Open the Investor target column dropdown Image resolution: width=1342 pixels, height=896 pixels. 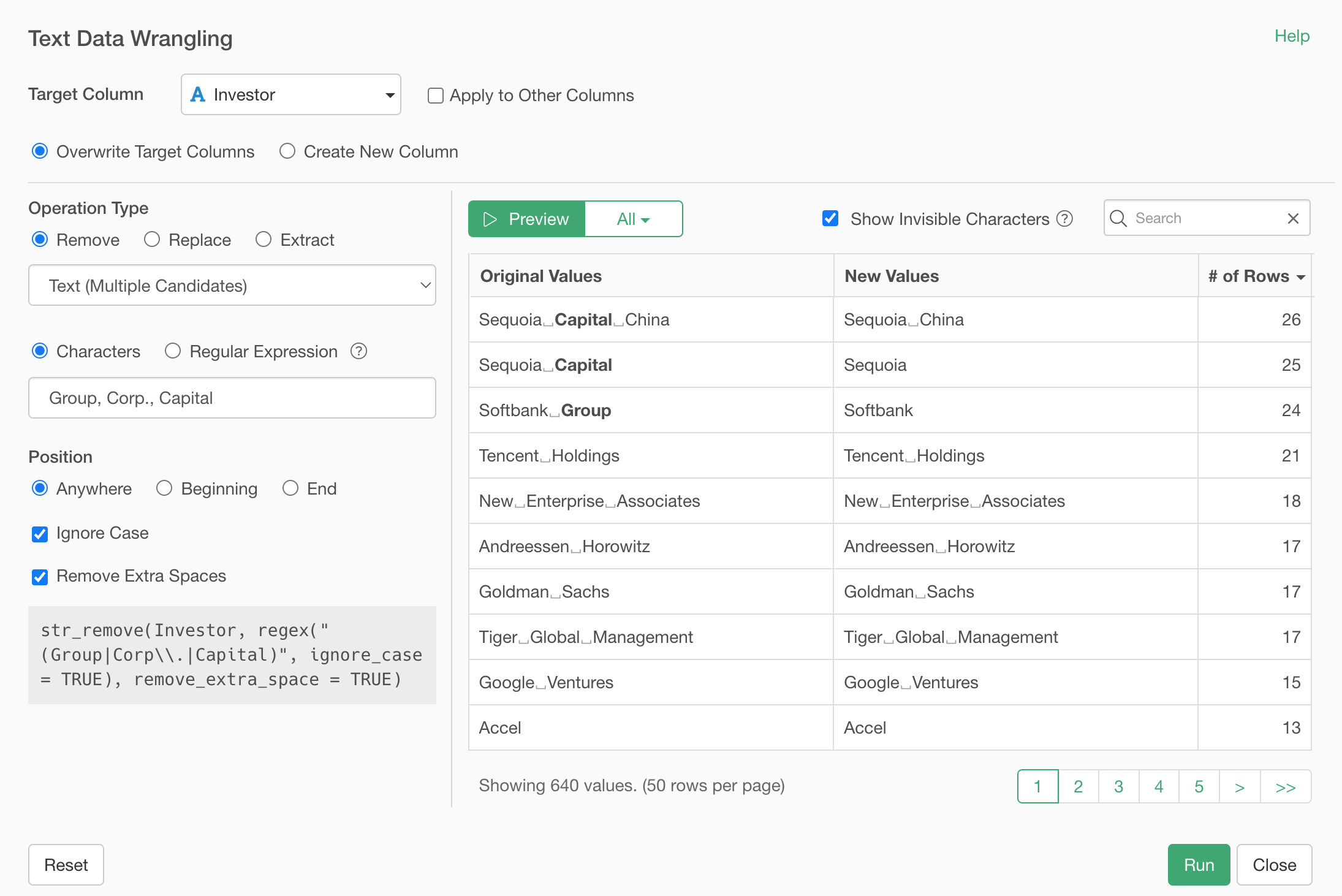tap(290, 94)
